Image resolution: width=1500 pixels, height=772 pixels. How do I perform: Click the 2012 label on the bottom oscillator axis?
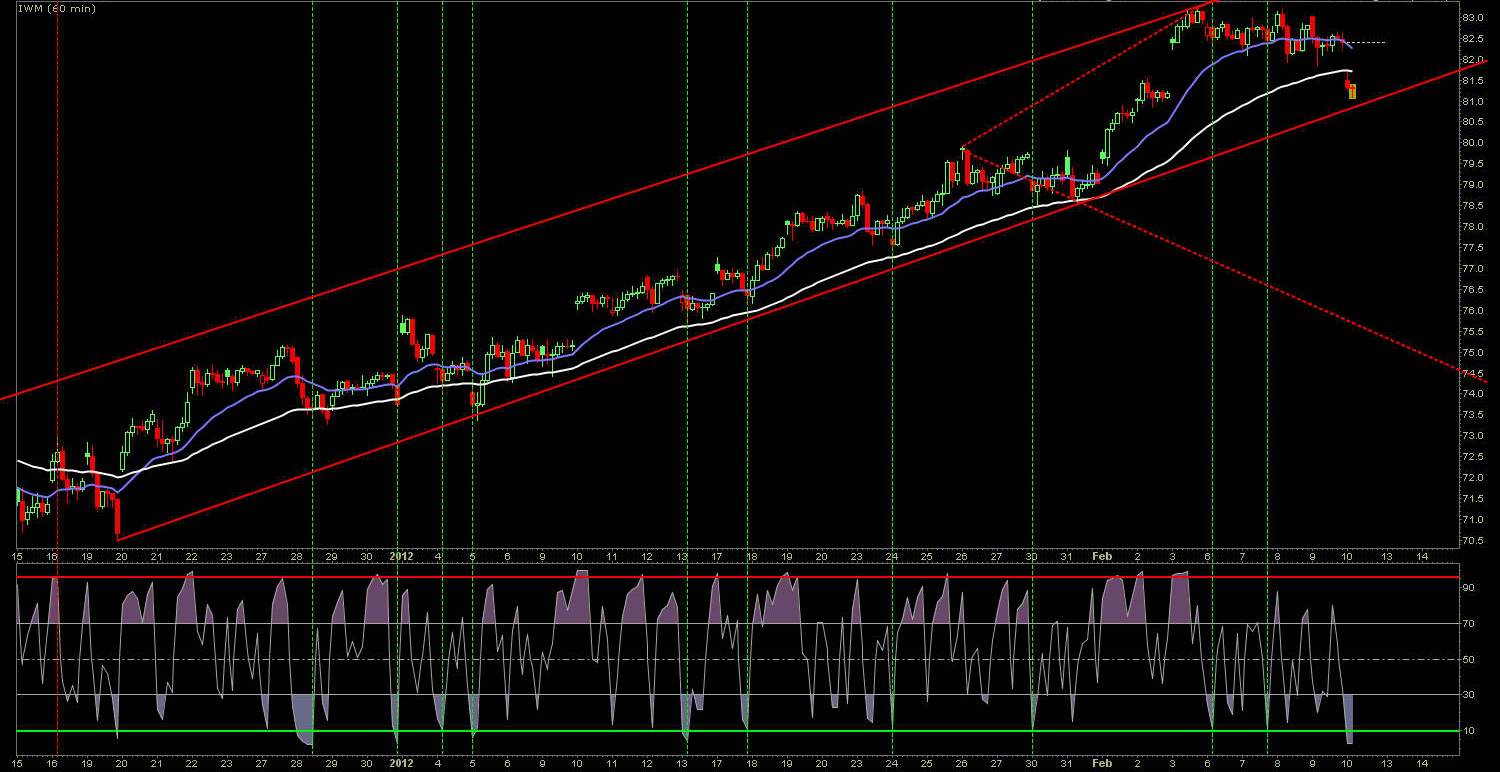point(401,763)
